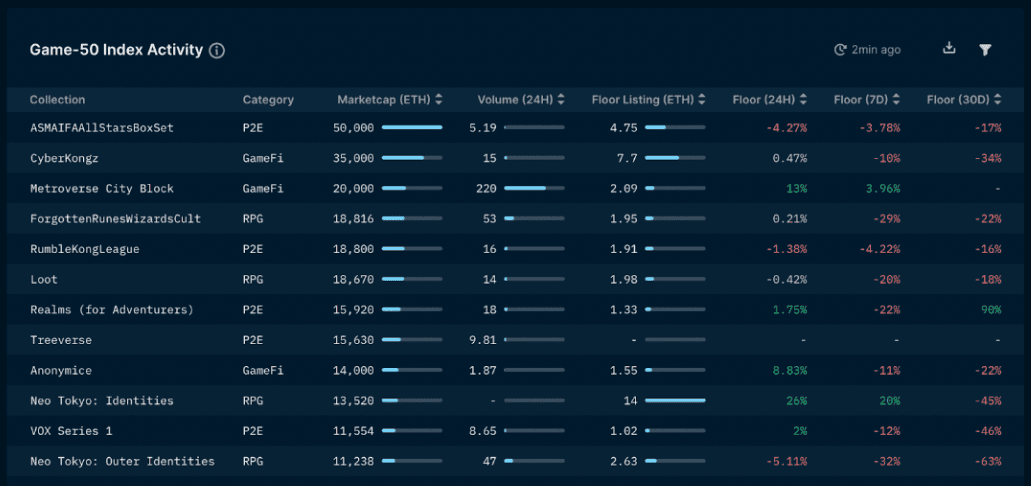Click the RPG category in Loot row
The image size is (1031, 486).
coord(253,279)
